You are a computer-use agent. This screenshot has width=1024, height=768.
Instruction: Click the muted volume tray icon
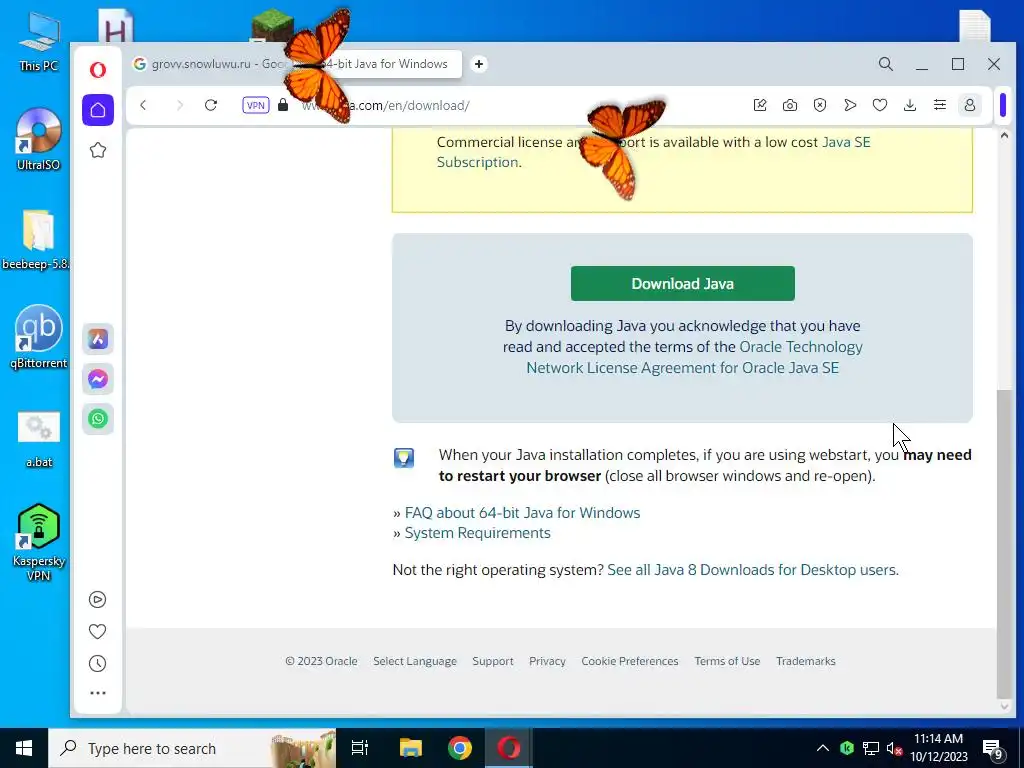[x=894, y=748]
